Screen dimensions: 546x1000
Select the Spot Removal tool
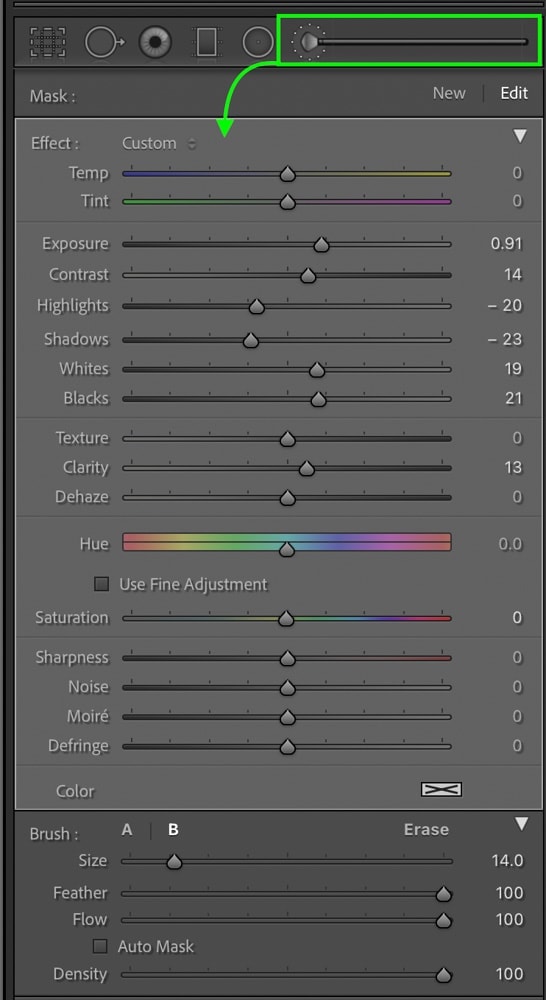[x=105, y=42]
